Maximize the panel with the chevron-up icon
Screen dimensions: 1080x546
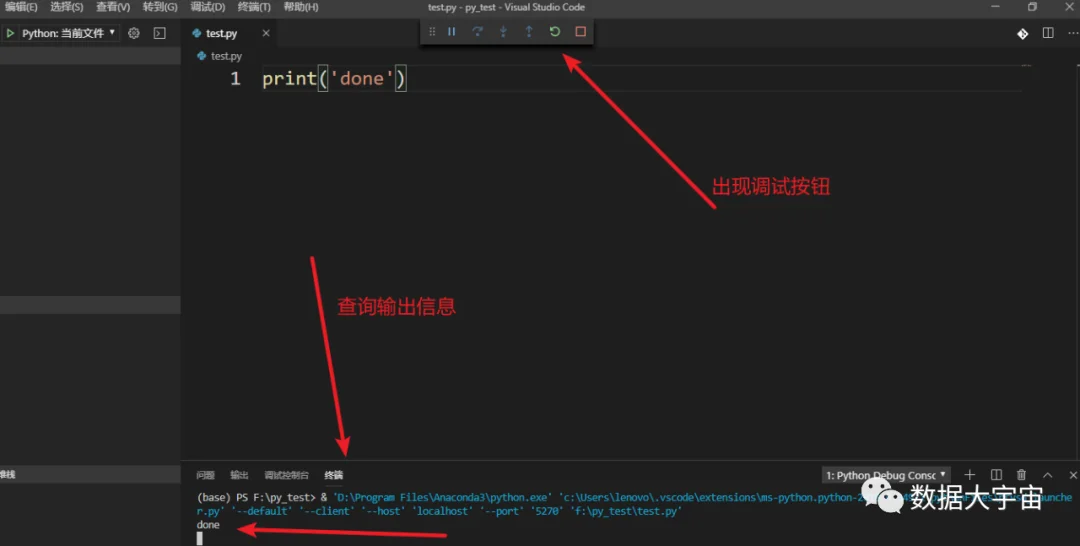(1048, 475)
